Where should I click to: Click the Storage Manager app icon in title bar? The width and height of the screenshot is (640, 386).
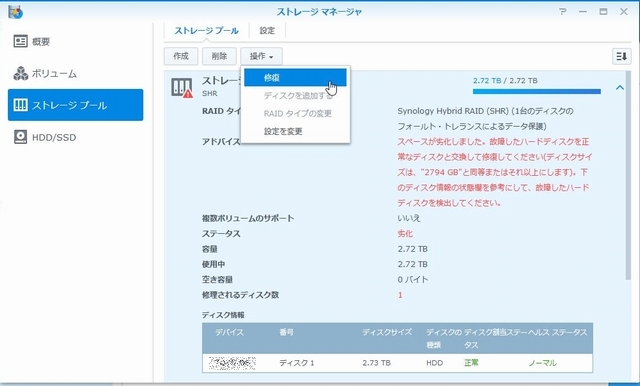tap(16, 12)
